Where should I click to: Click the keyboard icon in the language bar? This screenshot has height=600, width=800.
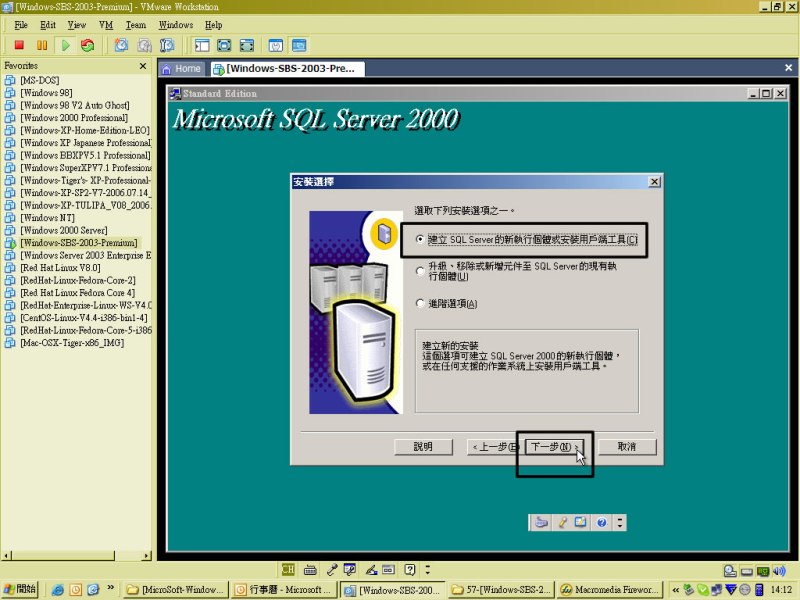pyautogui.click(x=310, y=570)
